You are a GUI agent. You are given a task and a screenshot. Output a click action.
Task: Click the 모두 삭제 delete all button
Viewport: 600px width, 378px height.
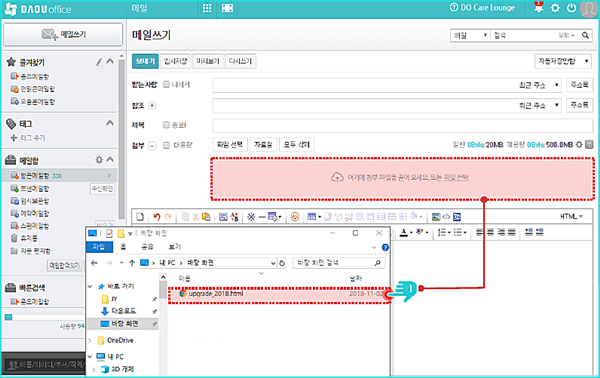[x=297, y=145]
